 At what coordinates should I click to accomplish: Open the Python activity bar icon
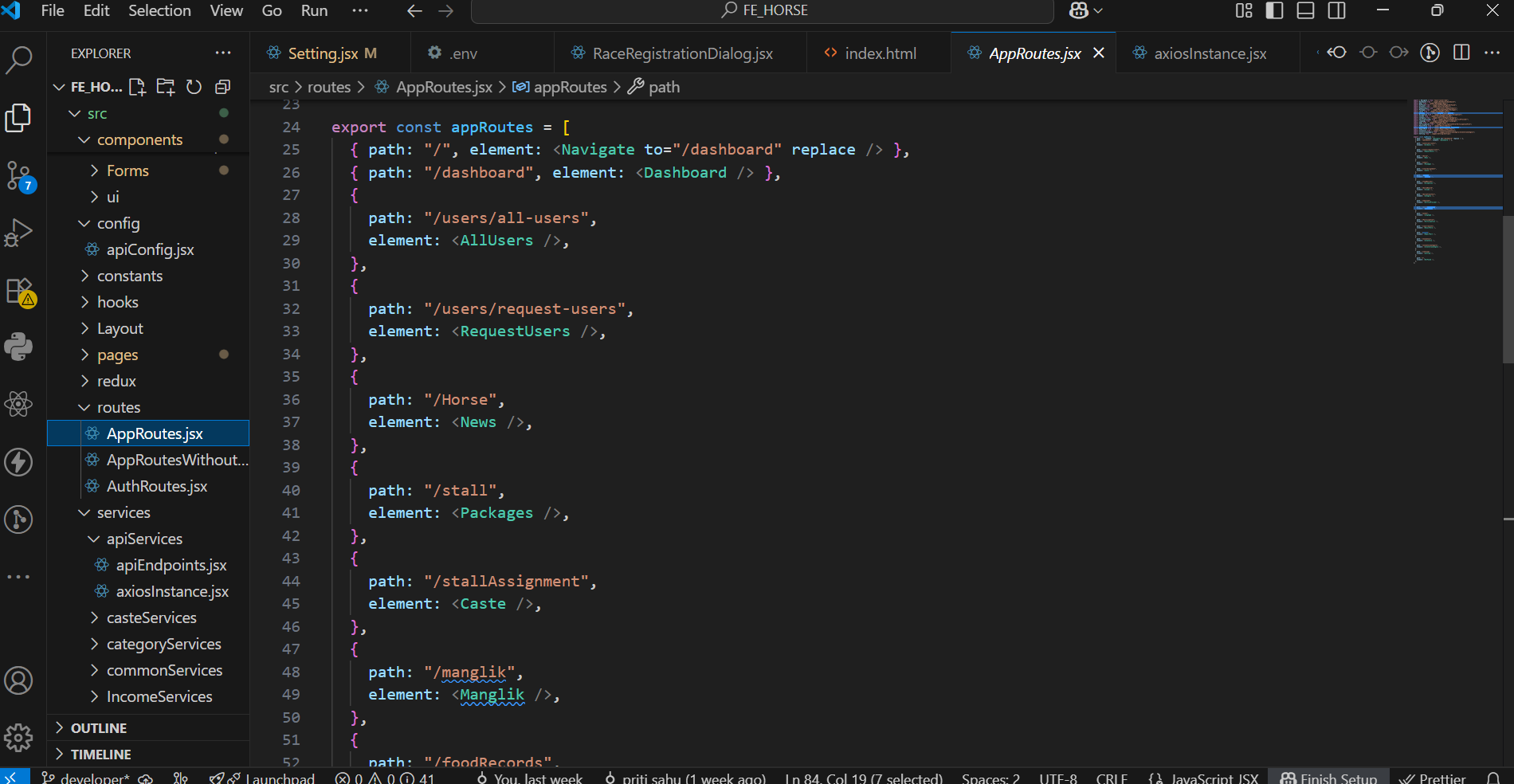[19, 347]
